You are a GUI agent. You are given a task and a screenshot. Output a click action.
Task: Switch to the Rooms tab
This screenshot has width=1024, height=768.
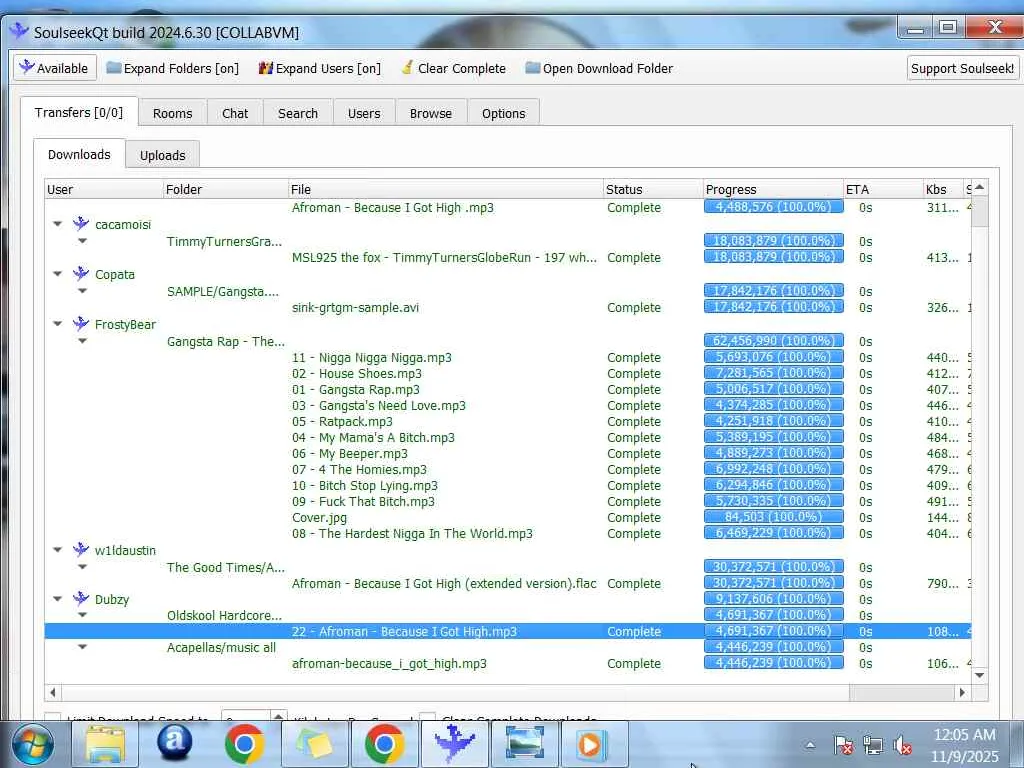172,113
